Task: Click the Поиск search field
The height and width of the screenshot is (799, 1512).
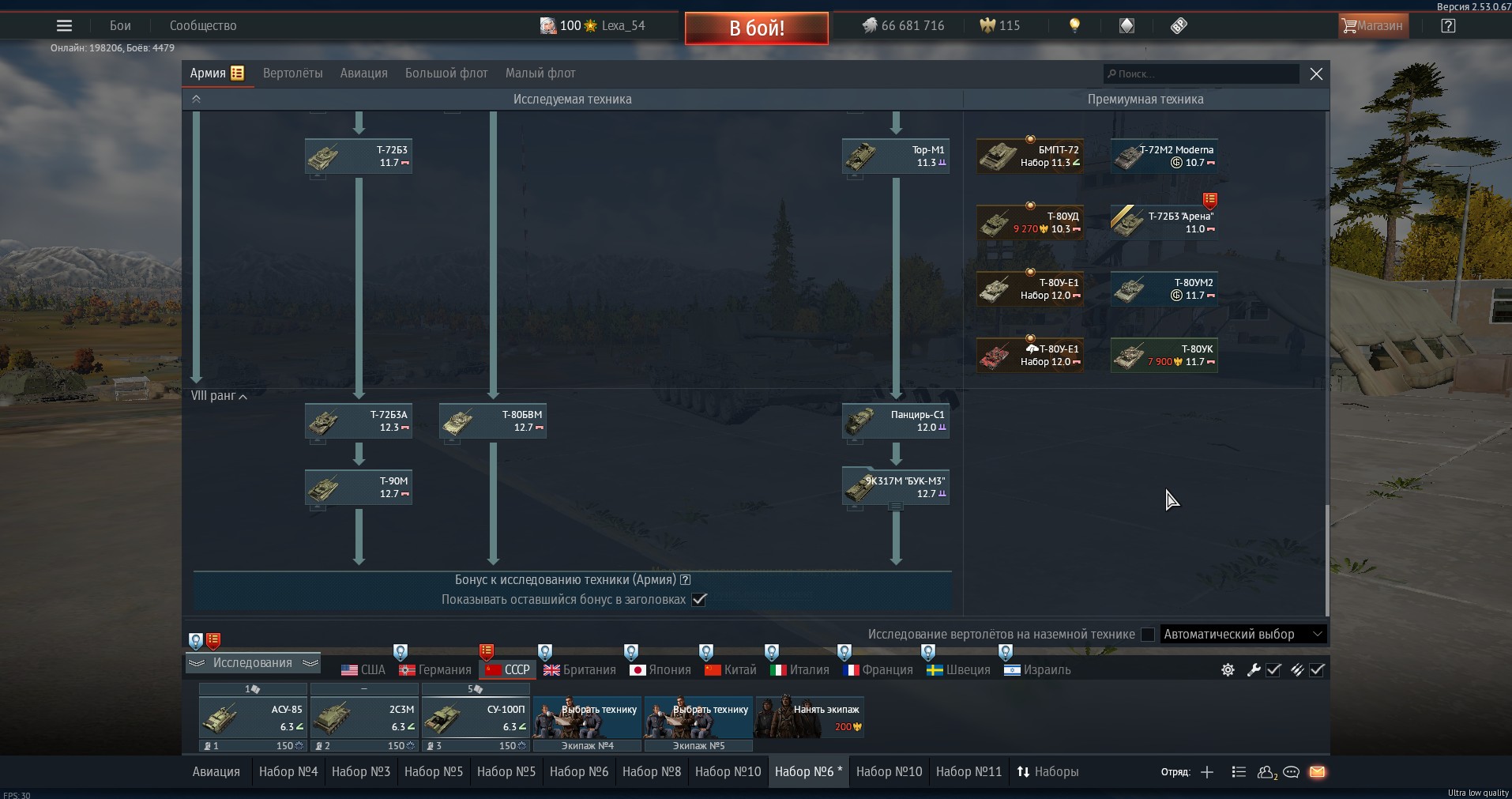Action: [1201, 74]
